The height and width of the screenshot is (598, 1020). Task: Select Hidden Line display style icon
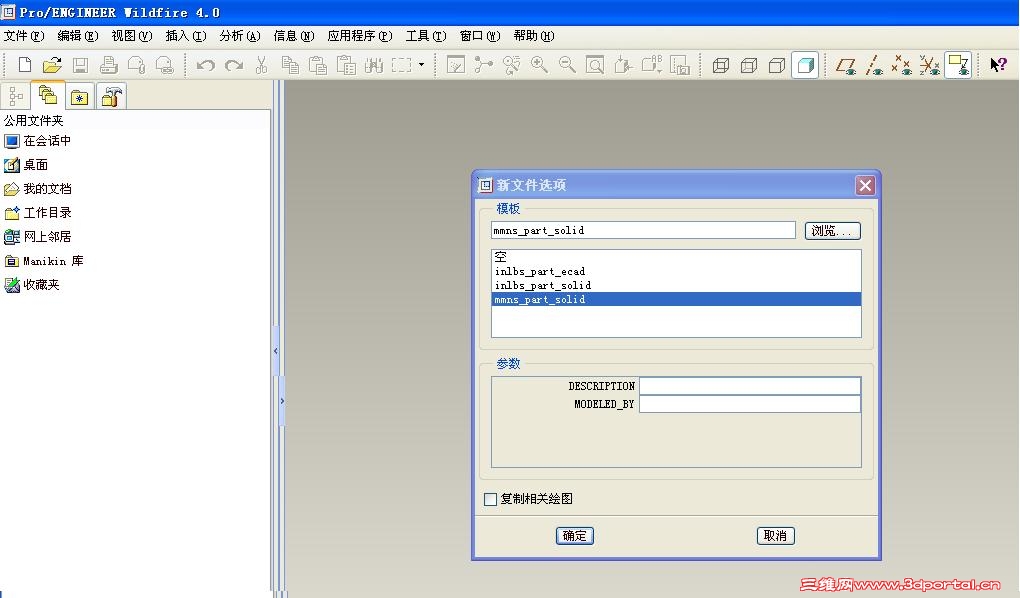749,65
